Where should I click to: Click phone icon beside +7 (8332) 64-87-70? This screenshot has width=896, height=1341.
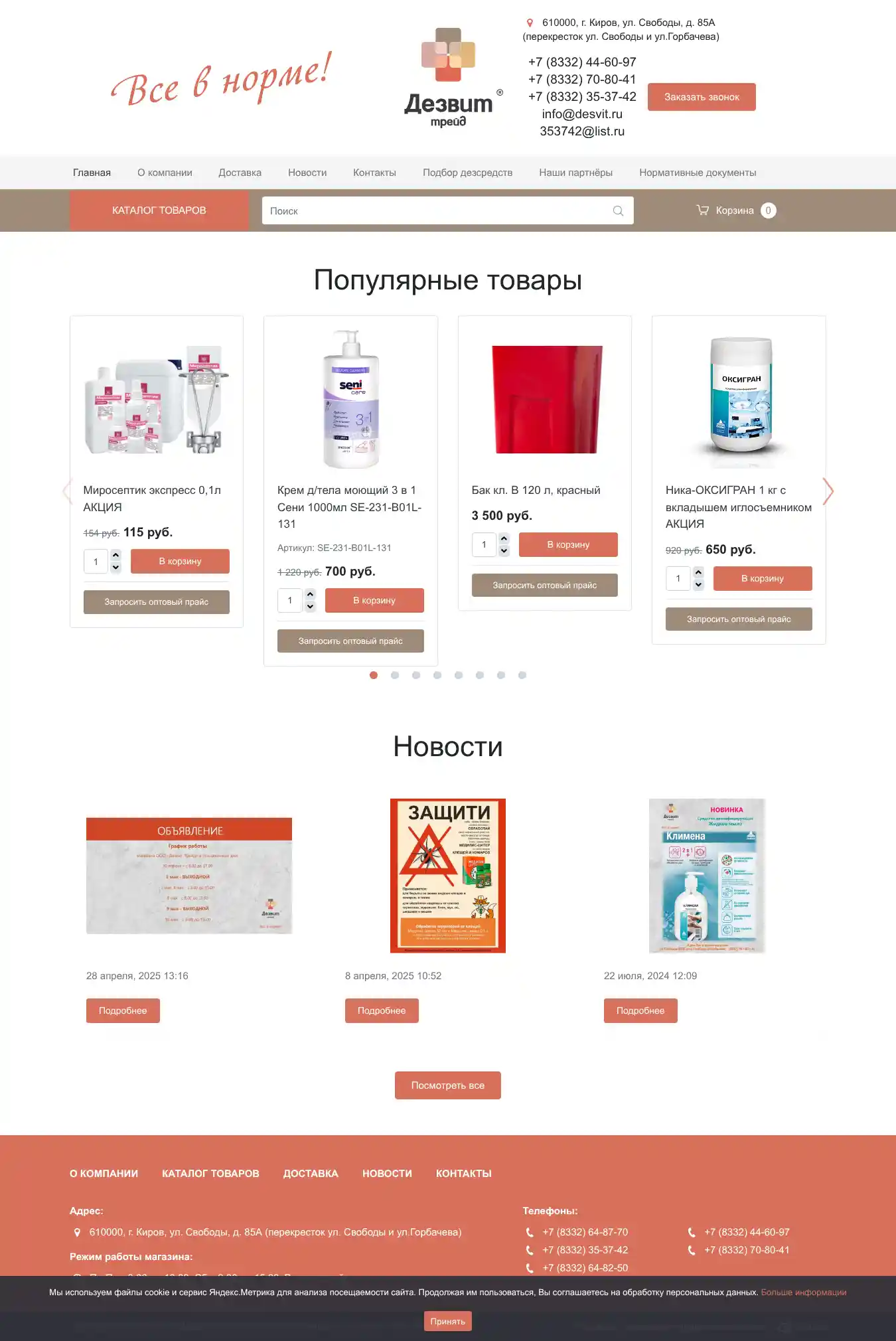530,1233
